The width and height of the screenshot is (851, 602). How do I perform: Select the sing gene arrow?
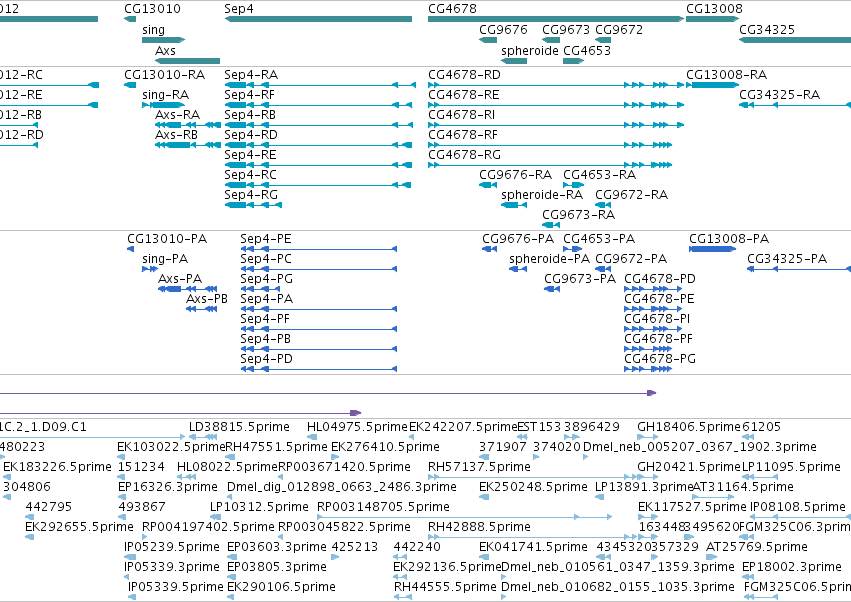point(163,40)
